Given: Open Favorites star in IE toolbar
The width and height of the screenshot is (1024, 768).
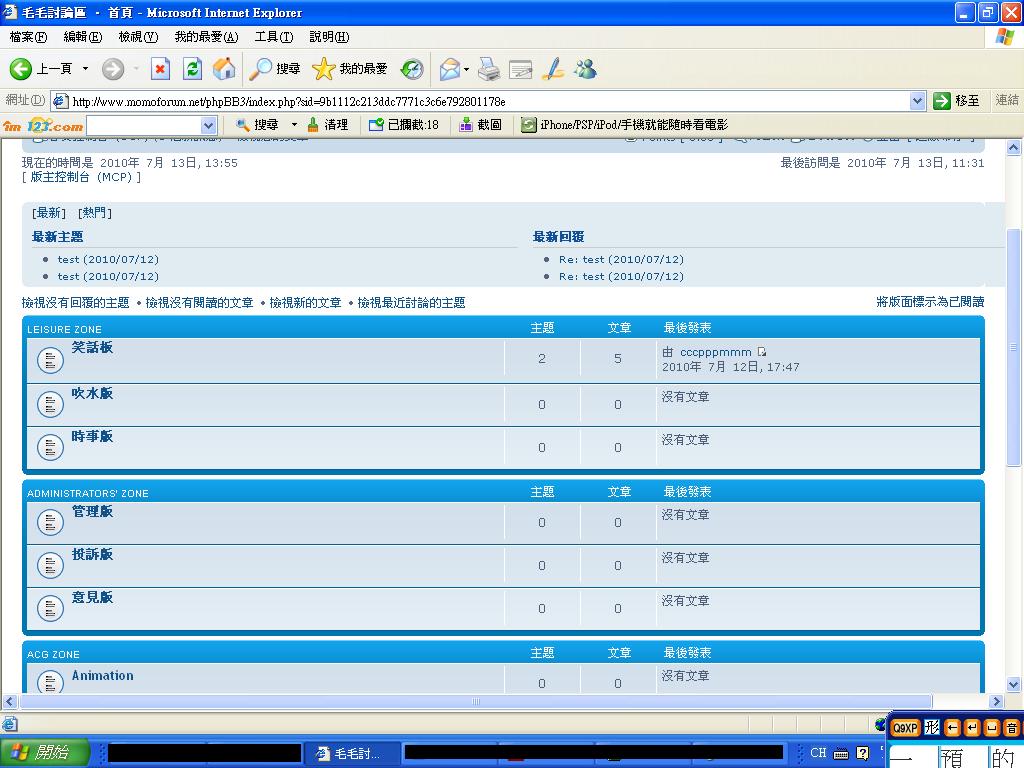Looking at the screenshot, I should [x=323, y=69].
